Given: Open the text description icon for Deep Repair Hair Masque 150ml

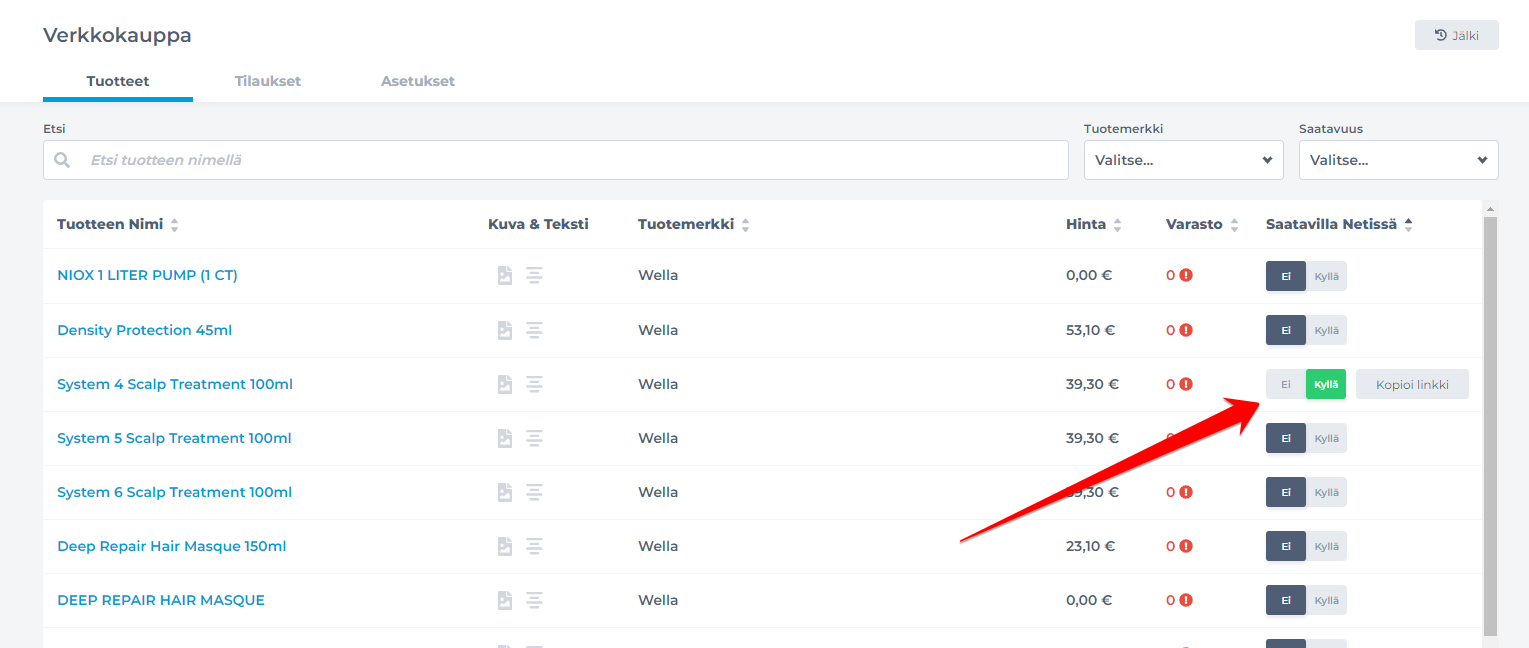Looking at the screenshot, I should [535, 546].
